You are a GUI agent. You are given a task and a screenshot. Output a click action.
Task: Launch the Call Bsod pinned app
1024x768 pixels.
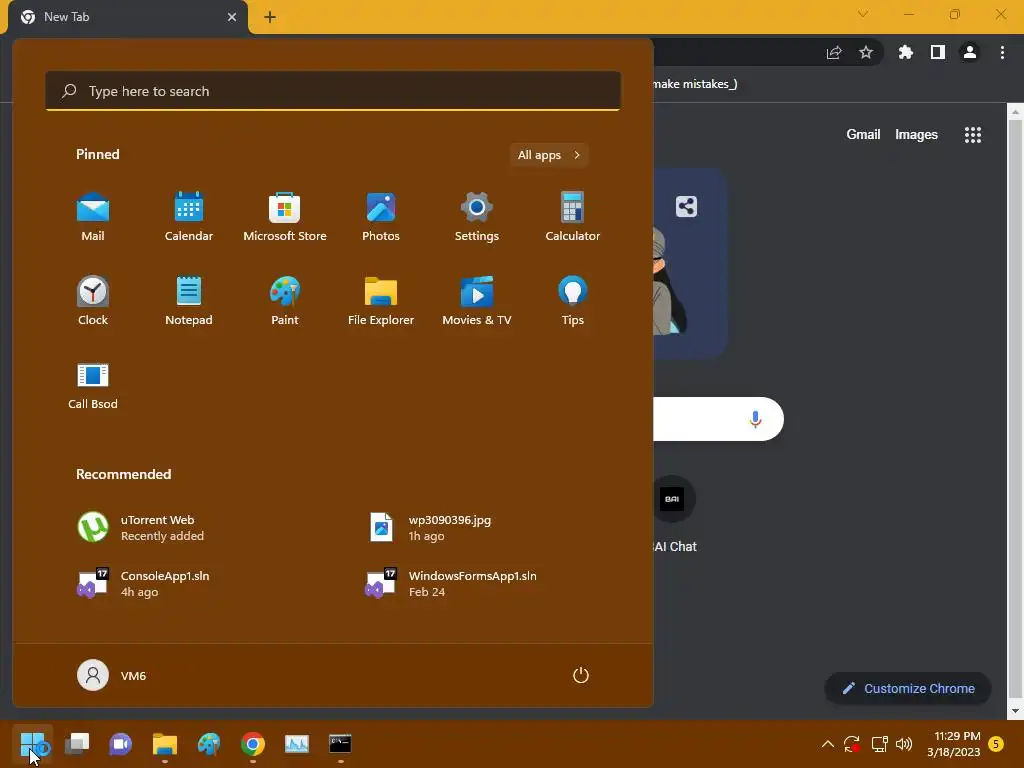click(93, 385)
